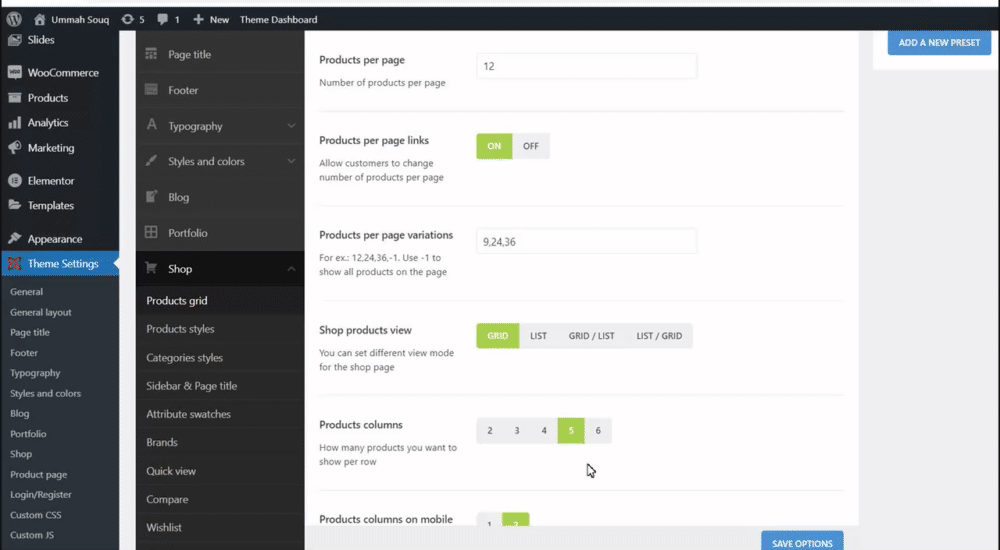The height and width of the screenshot is (550, 1000).
Task: Click the Page title panel icon
Action: point(151,54)
